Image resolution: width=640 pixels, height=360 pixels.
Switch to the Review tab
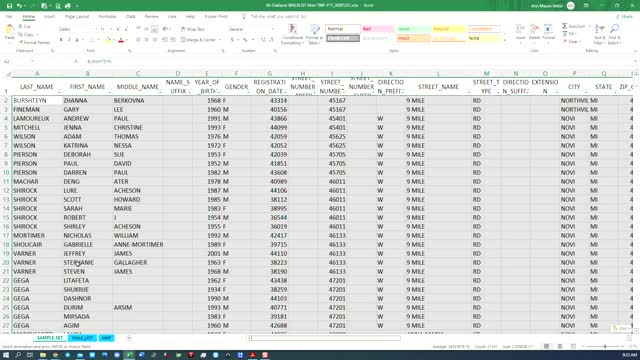point(151,17)
